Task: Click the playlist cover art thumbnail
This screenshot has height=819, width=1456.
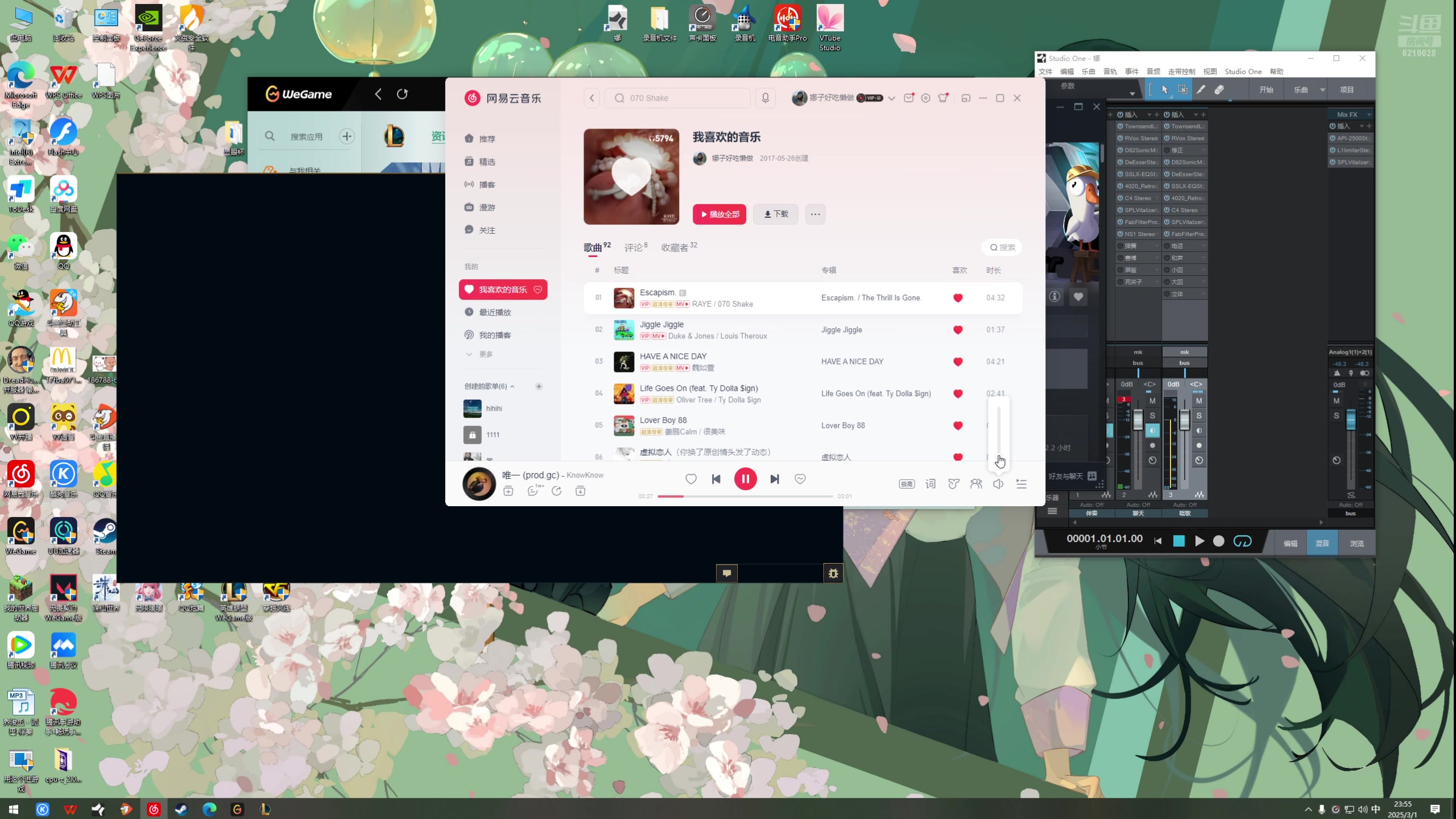Action: point(631,176)
